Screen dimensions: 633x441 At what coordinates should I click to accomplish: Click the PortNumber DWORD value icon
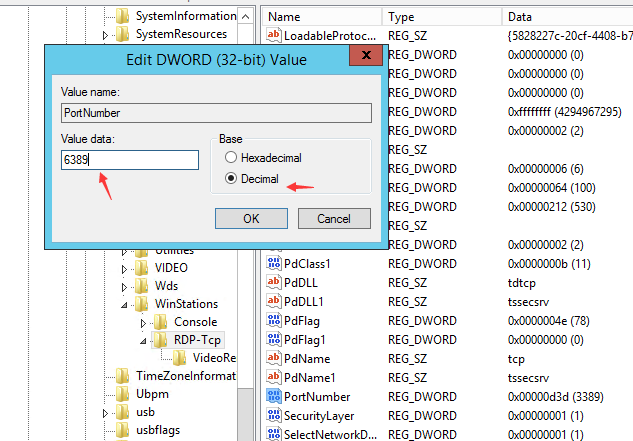274,397
